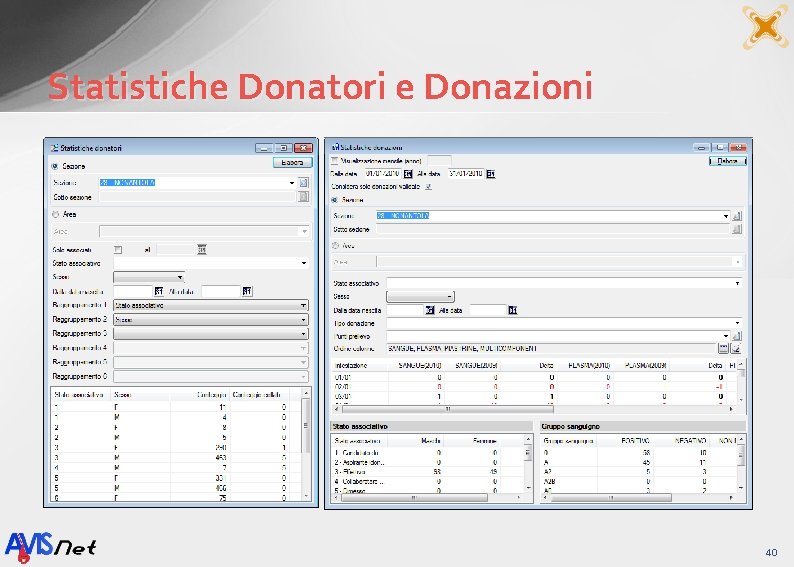This screenshot has width=794, height=567.
Task: Open calendar icon for Dalla data in donazioni window
Action: 408,174
